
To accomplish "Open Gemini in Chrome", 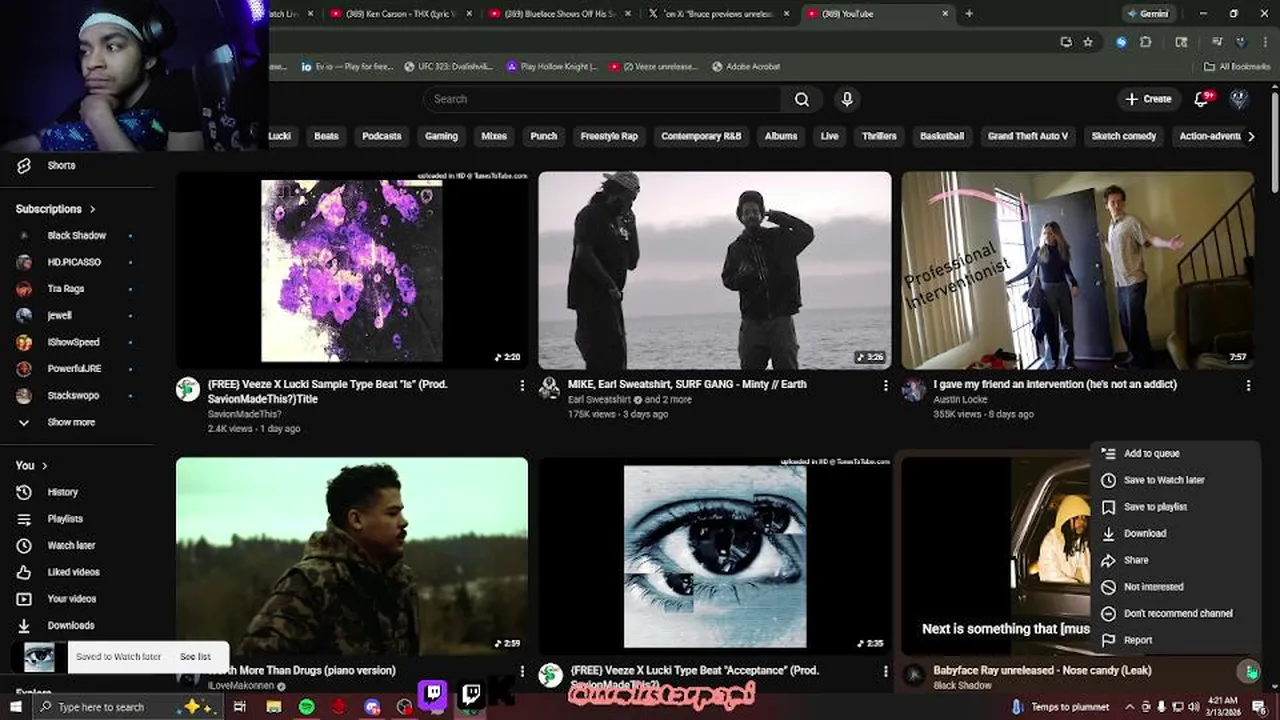I will point(1147,14).
